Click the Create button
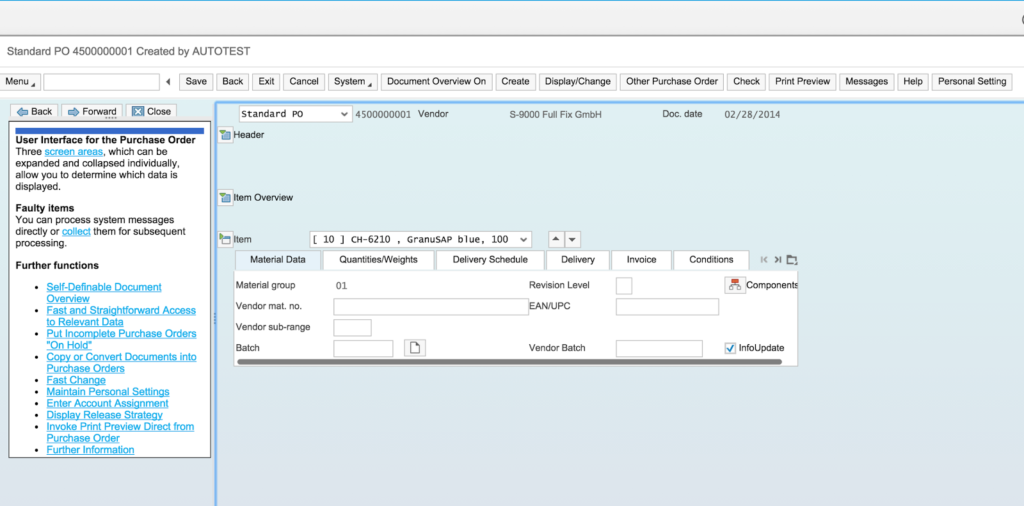 515,82
